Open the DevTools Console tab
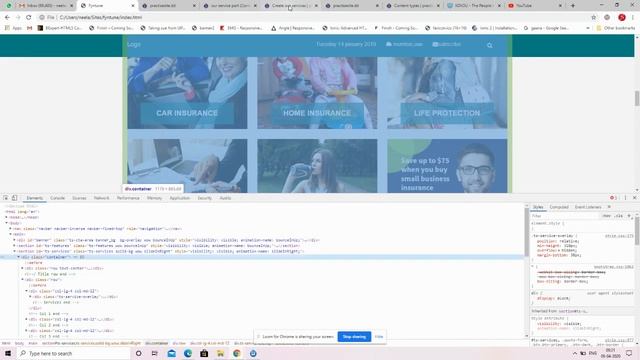Image resolution: width=640 pixels, height=360 pixels. click(x=58, y=198)
